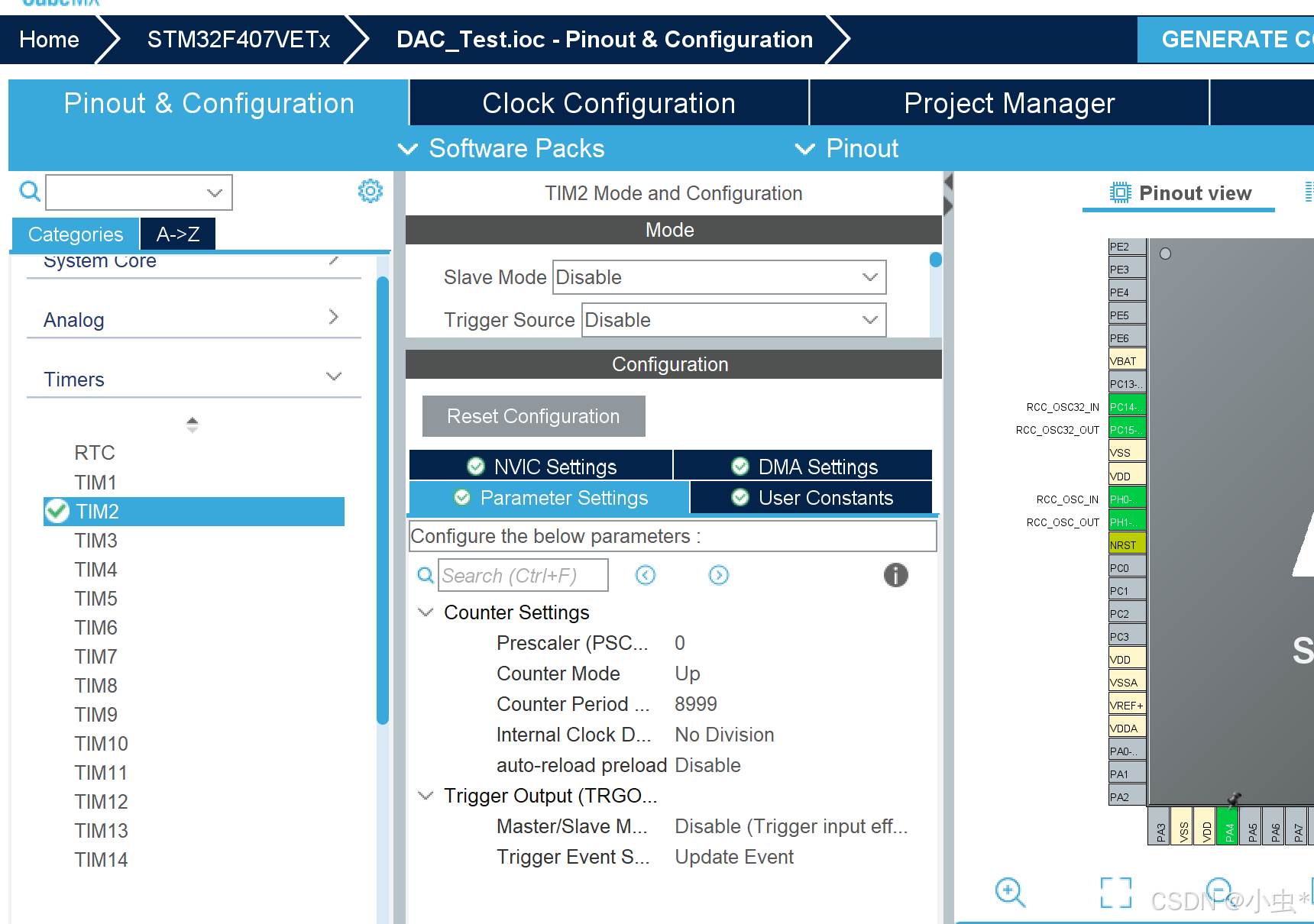Screen dimensions: 1314x924
Task: Click the Mode panel scrollbar thumb
Action: tap(935, 260)
